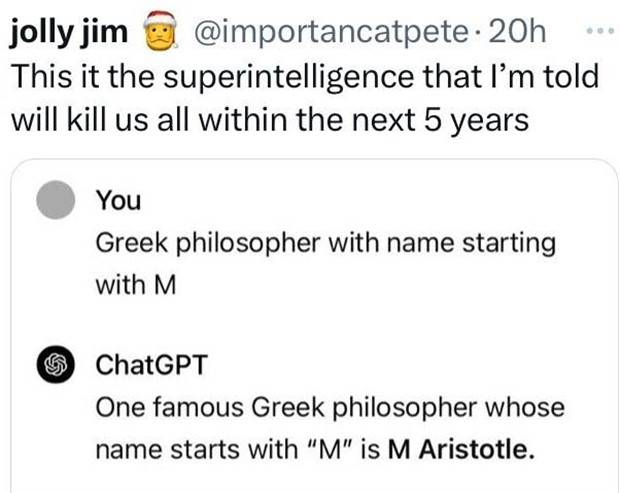Click the "with M" line of the prompt
Image resolution: width=620 pixels, height=493 pixels.
135,284
